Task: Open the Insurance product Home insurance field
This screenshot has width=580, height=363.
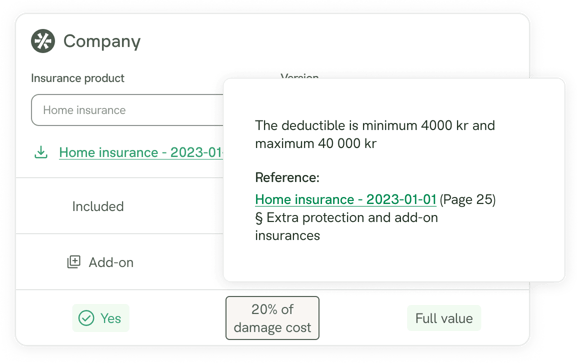Action: 128,110
